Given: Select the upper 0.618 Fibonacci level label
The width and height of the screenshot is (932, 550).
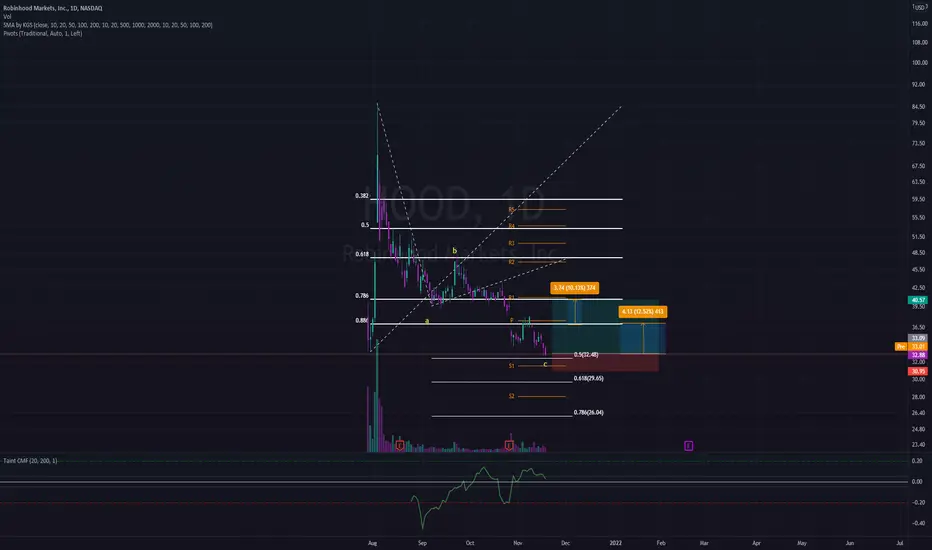Looking at the screenshot, I should click(x=361, y=254).
